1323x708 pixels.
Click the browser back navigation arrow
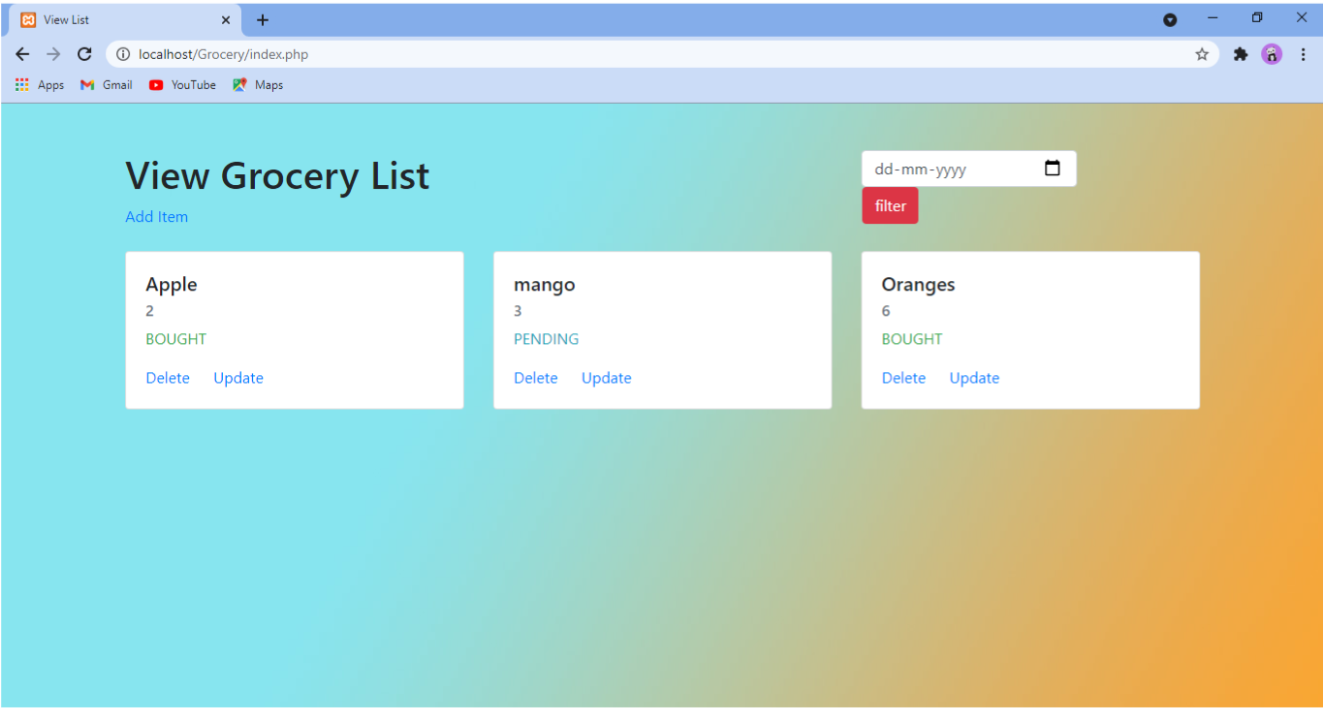coord(22,54)
